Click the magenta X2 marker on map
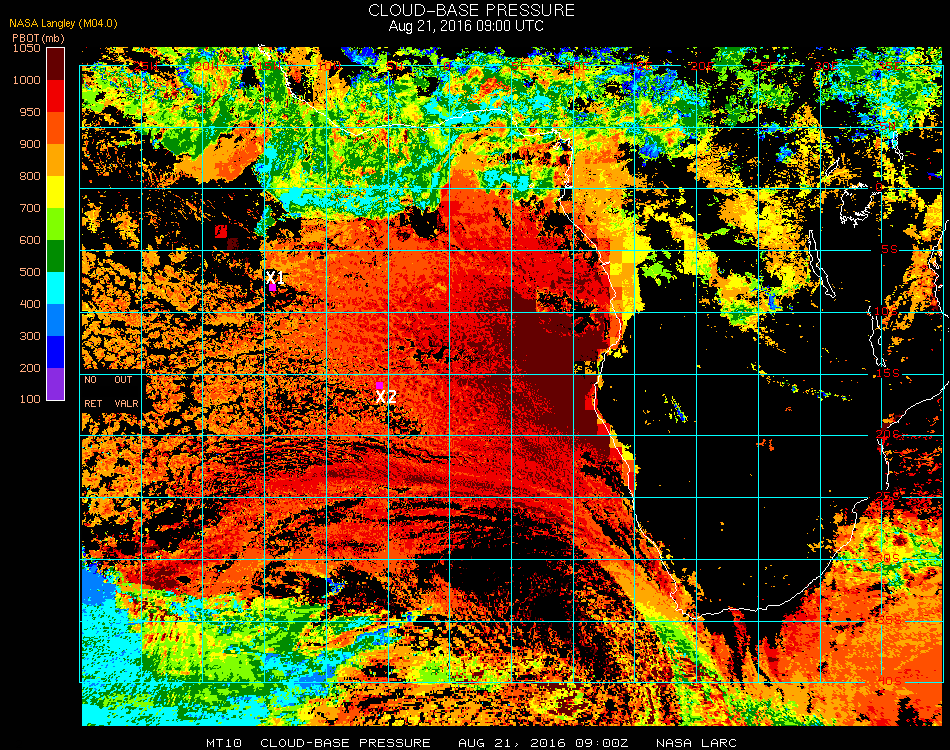The image size is (950, 750). click(379, 385)
